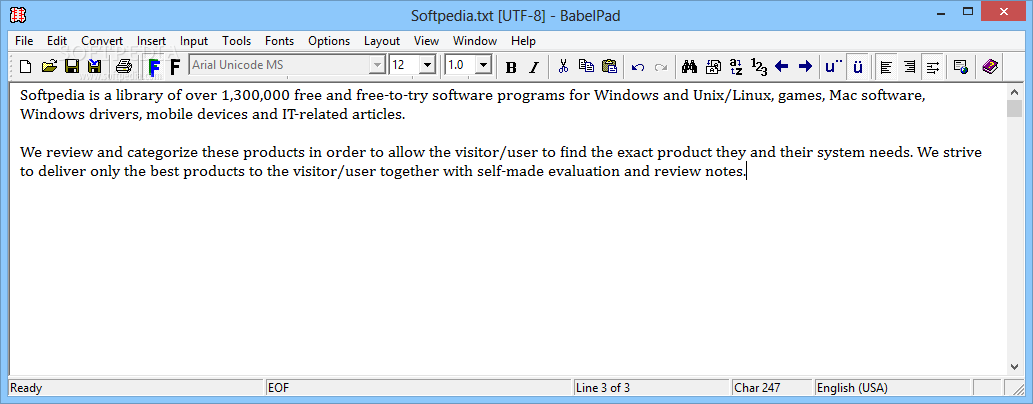Click the decomposed u with diaeresis icon
Screen dimensions: 1033x404
coord(833,67)
